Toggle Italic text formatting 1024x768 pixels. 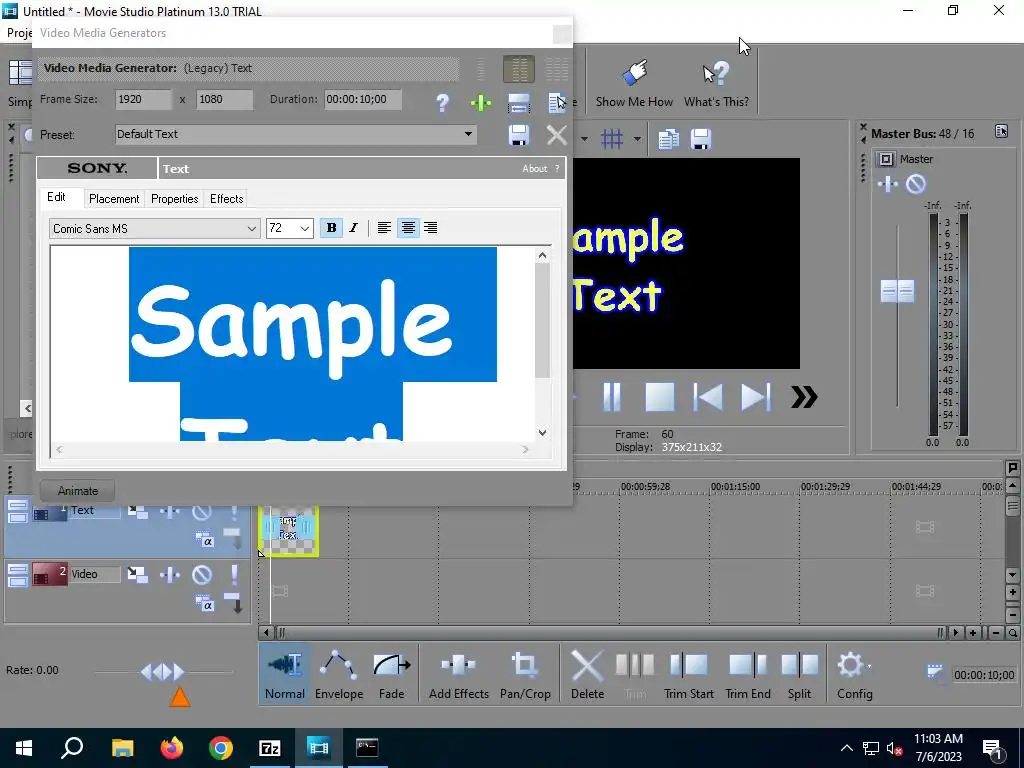[353, 227]
